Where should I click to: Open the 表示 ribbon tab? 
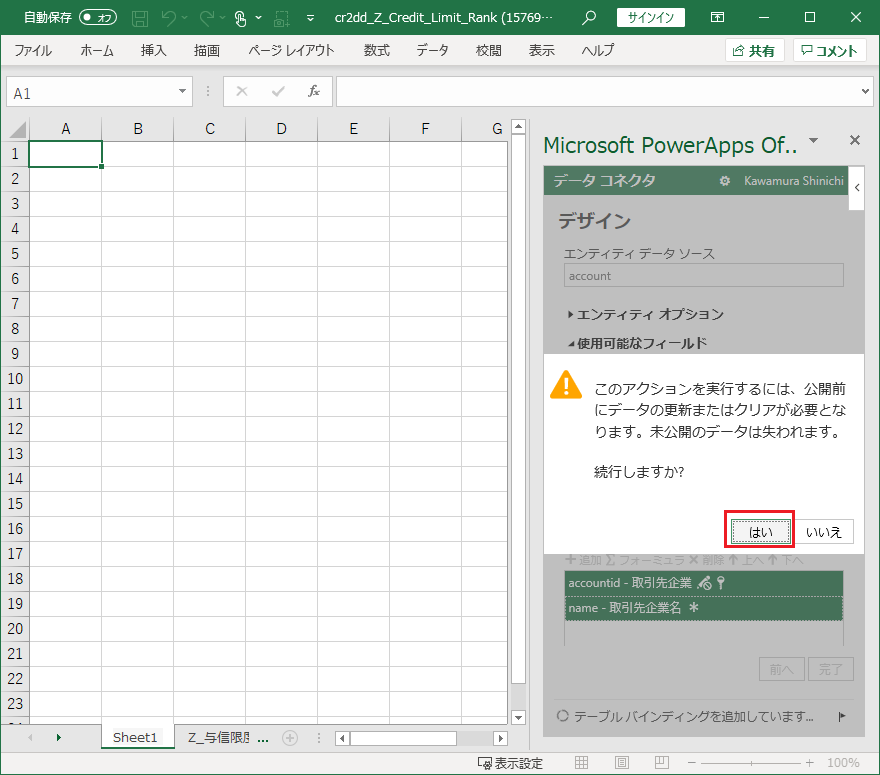pos(541,51)
